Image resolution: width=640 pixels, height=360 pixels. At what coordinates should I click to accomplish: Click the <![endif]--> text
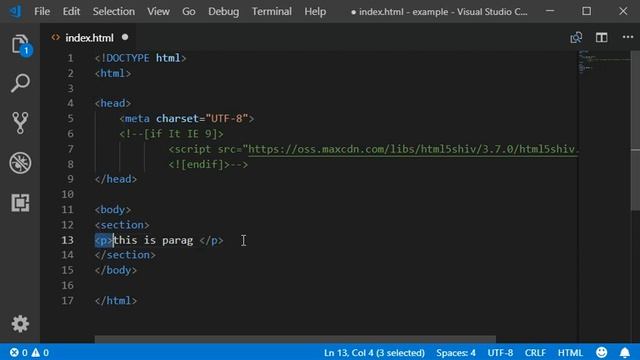point(208,164)
